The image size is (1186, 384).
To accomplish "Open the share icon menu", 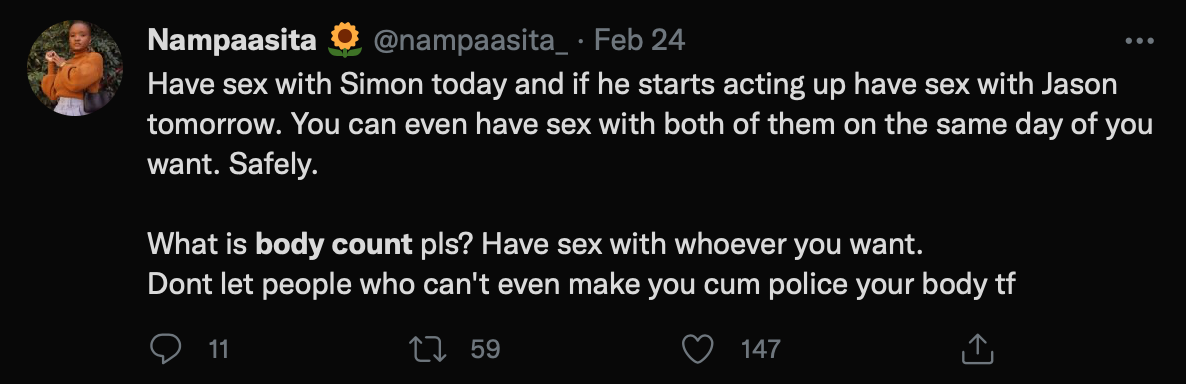I will coord(976,348).
